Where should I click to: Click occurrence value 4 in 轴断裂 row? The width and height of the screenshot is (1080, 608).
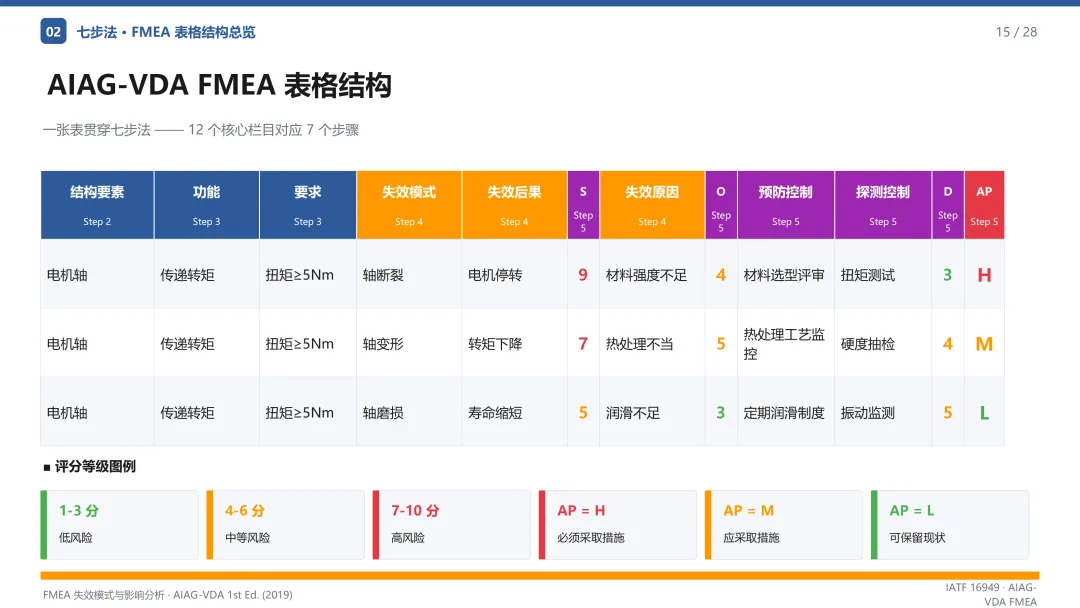point(720,275)
